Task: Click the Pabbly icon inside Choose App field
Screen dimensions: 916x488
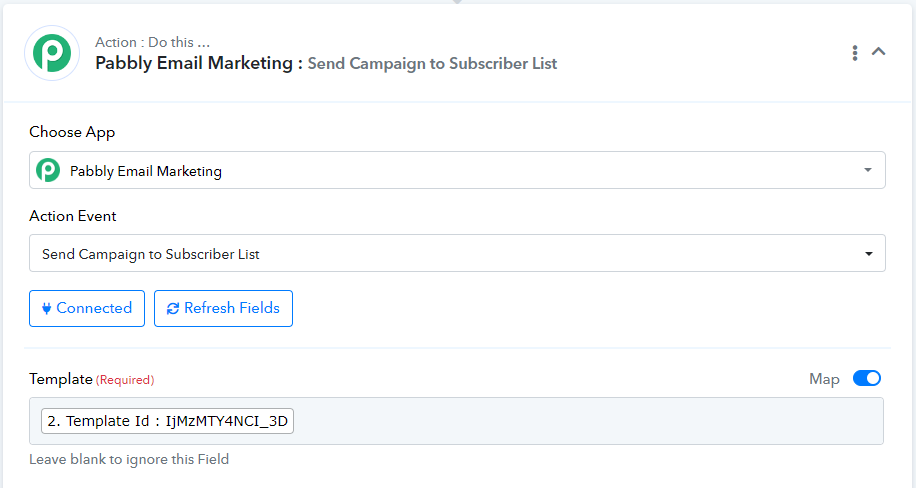Action: (x=48, y=171)
